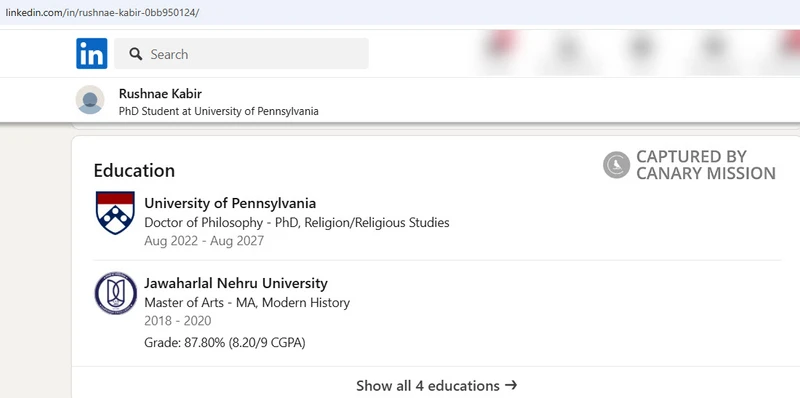The height and width of the screenshot is (398, 800).
Task: Click the Grade 87.80% CGPA text
Action: click(x=224, y=343)
